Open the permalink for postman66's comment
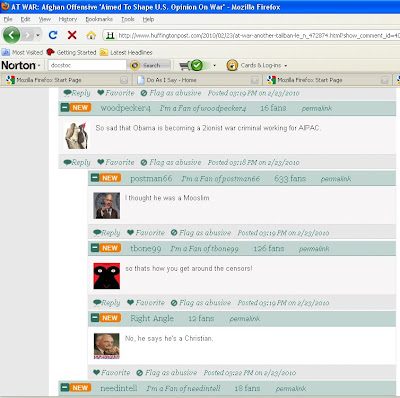 click(x=336, y=179)
